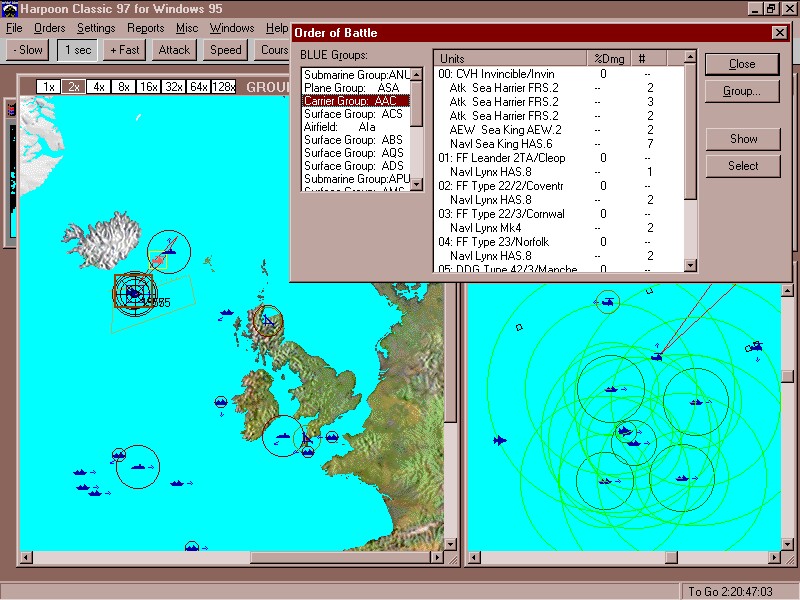
Task: Select the targeted unit icon southwest of Iceland
Action: pyautogui.click(x=134, y=293)
